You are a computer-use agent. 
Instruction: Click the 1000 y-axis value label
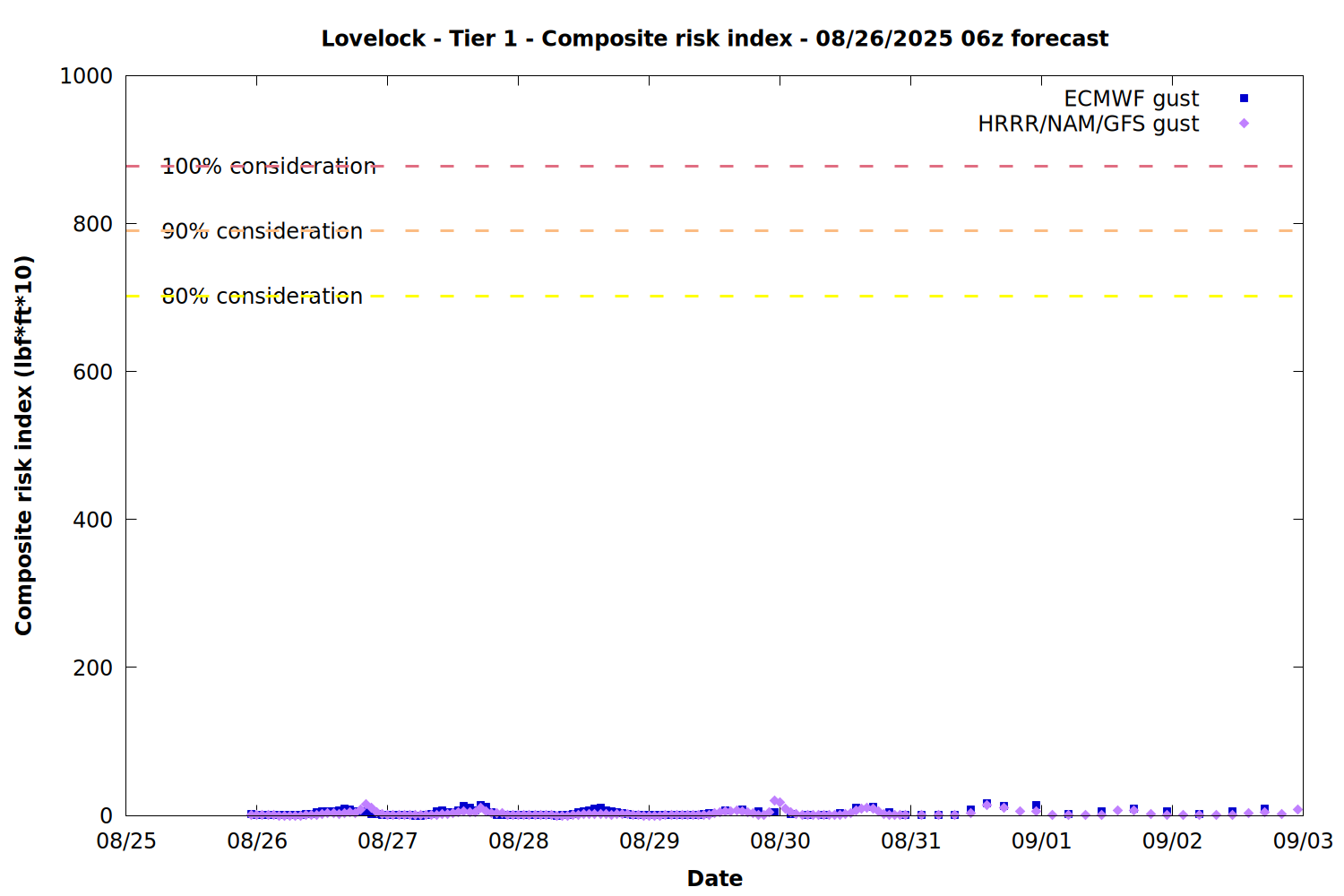[x=86, y=76]
